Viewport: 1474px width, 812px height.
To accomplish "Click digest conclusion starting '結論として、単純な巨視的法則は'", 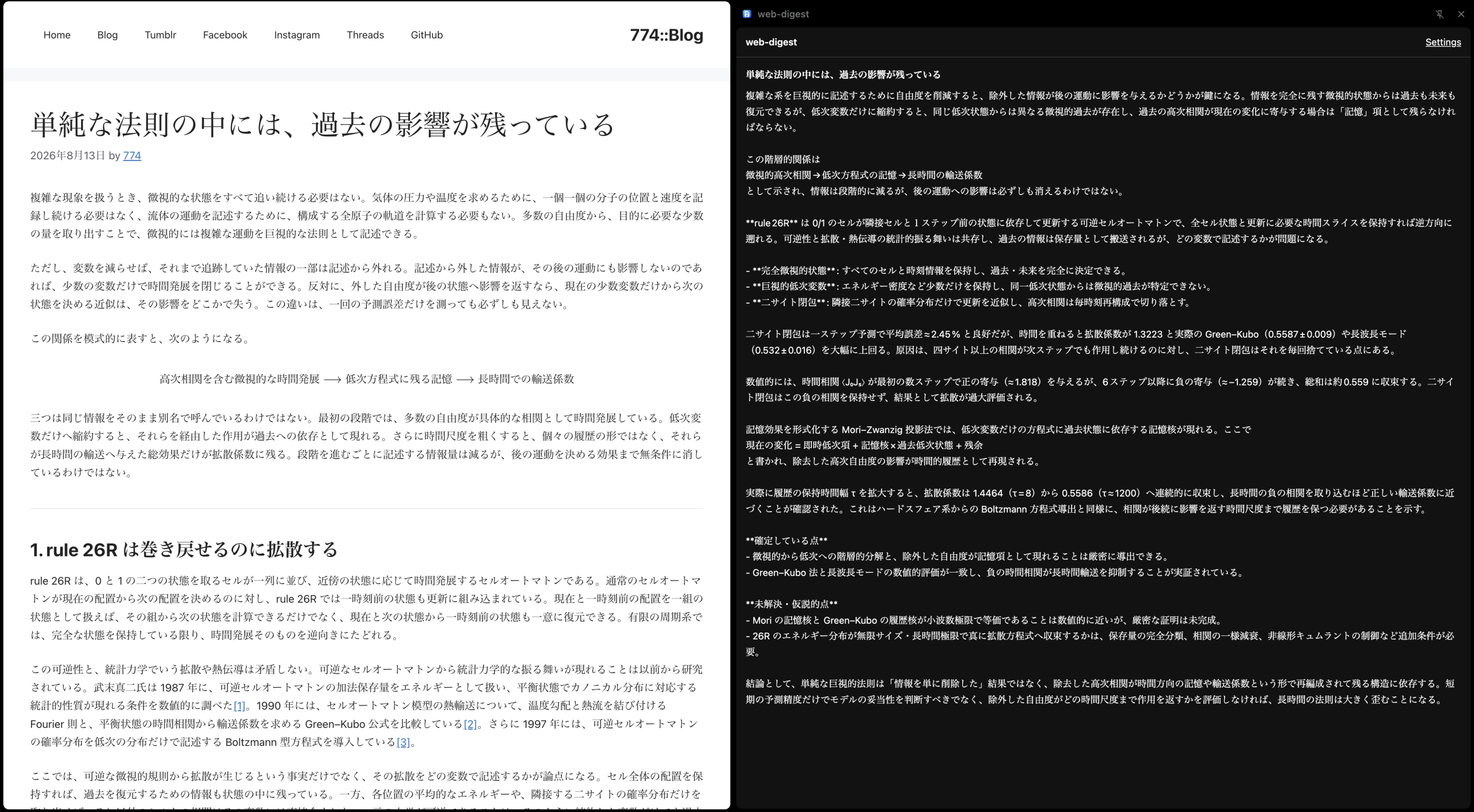I will (x=1100, y=692).
